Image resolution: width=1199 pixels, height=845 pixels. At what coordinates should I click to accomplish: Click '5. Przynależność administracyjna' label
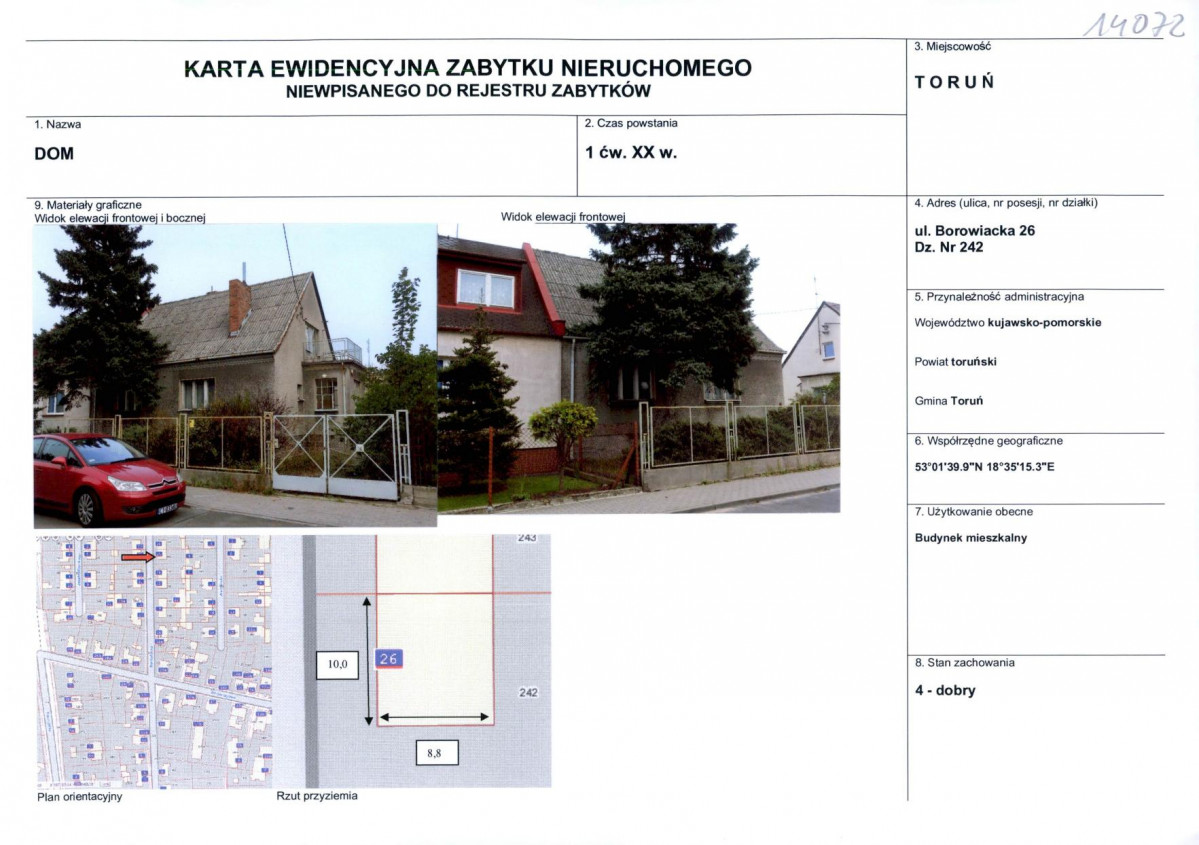999,297
